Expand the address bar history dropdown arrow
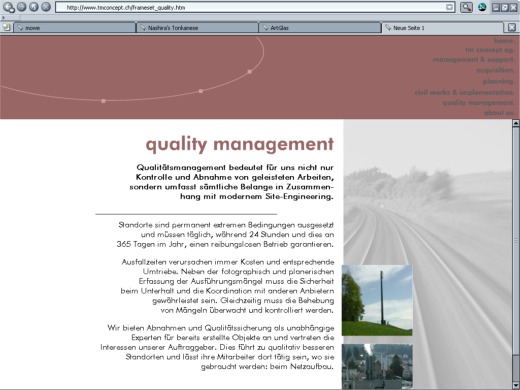This screenshot has height=390, width=520. point(450,7)
